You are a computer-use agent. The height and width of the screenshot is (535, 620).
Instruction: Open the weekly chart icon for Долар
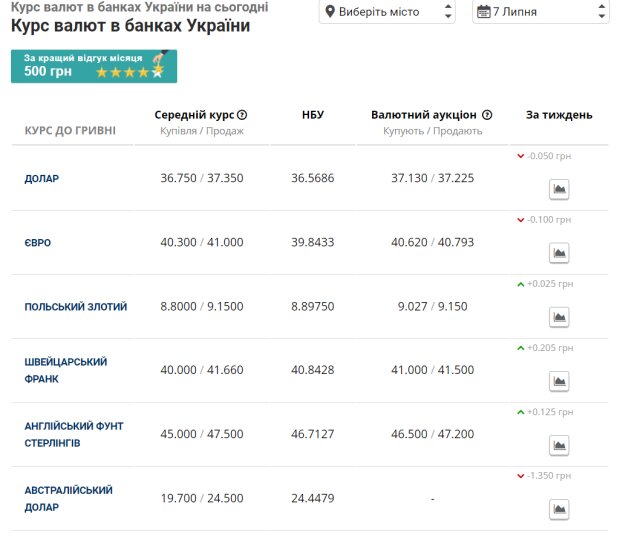point(559,189)
